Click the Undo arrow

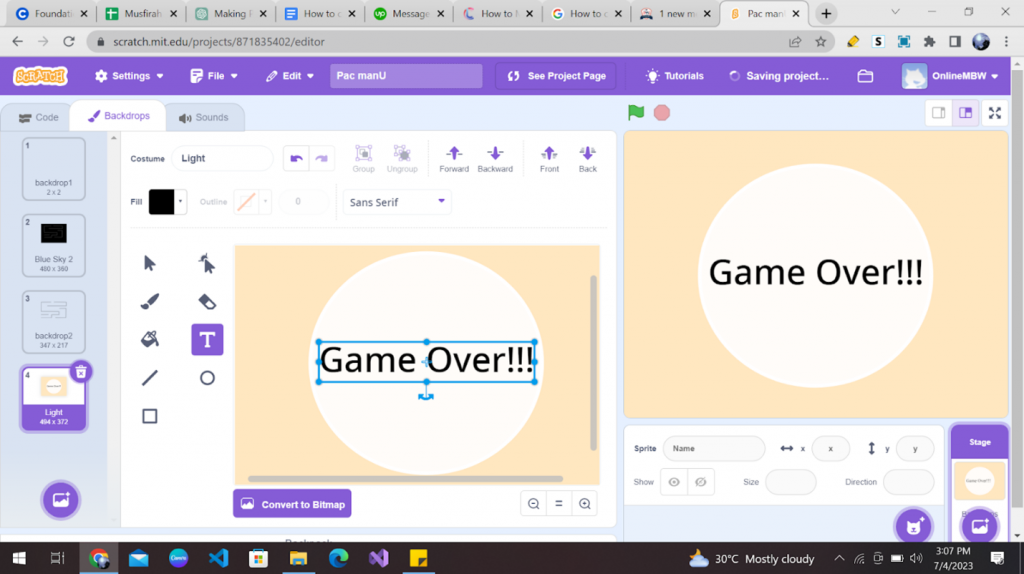coord(296,158)
